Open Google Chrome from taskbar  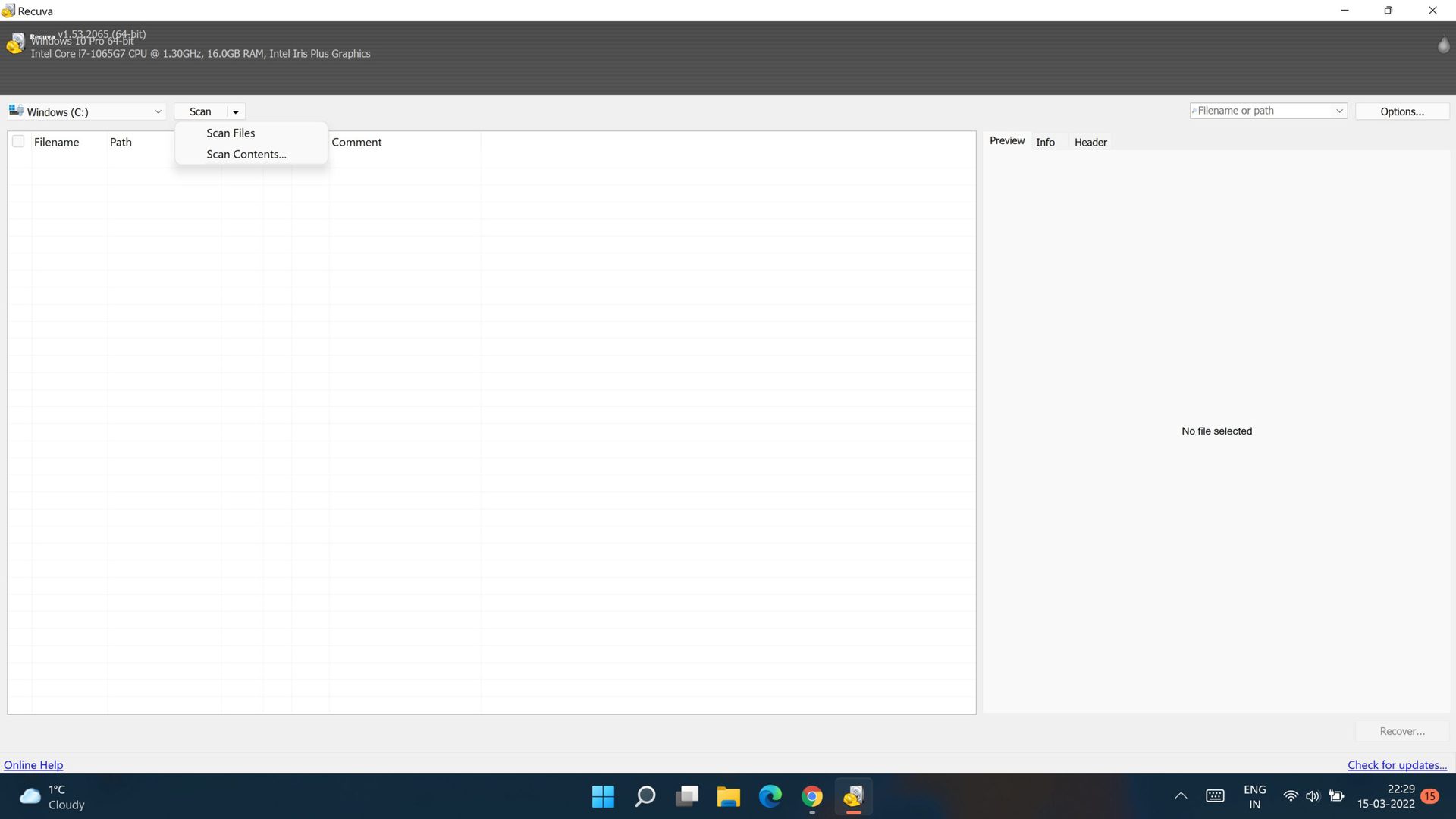(811, 796)
